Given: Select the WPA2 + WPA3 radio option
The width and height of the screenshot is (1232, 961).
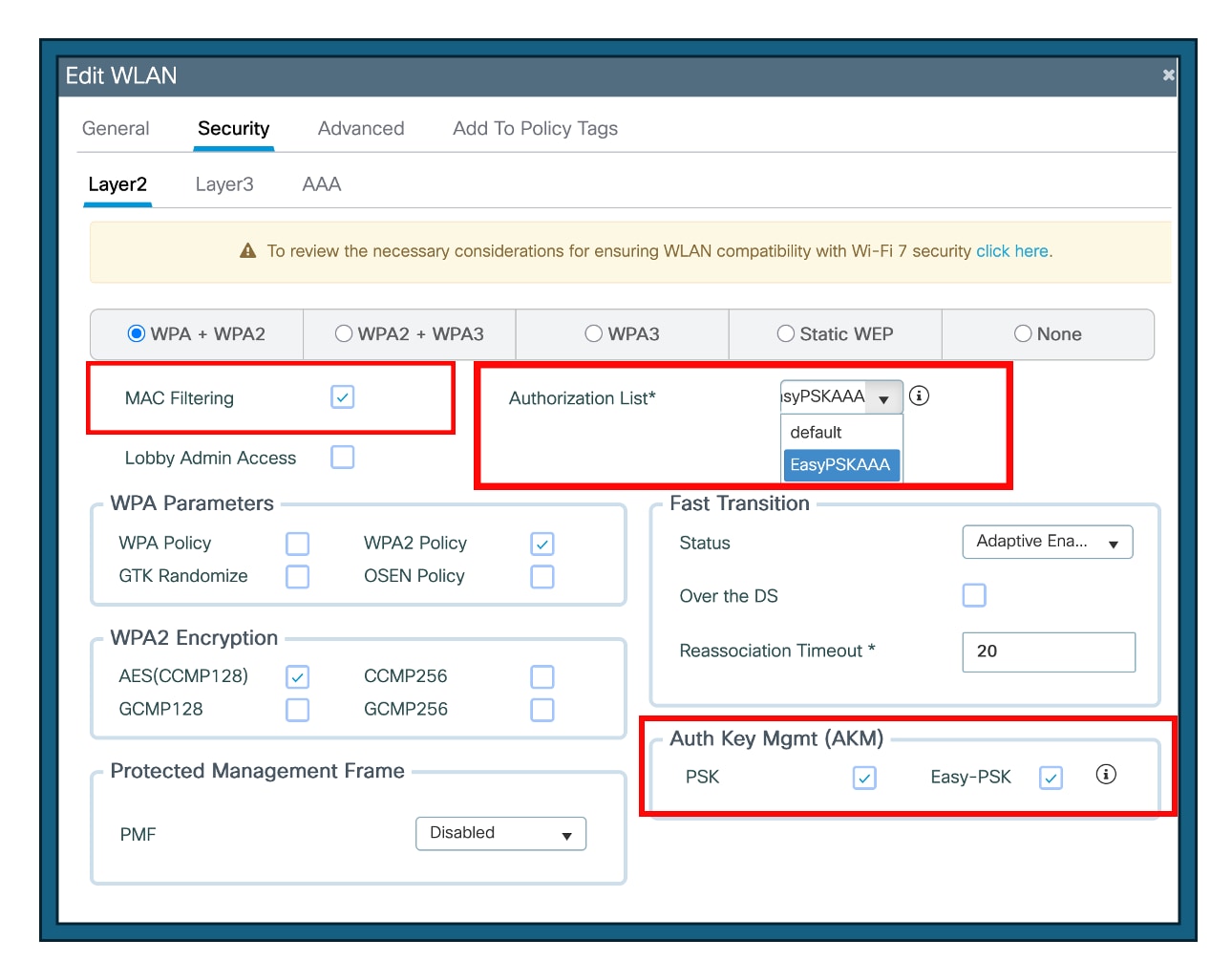Looking at the screenshot, I should click(x=344, y=333).
